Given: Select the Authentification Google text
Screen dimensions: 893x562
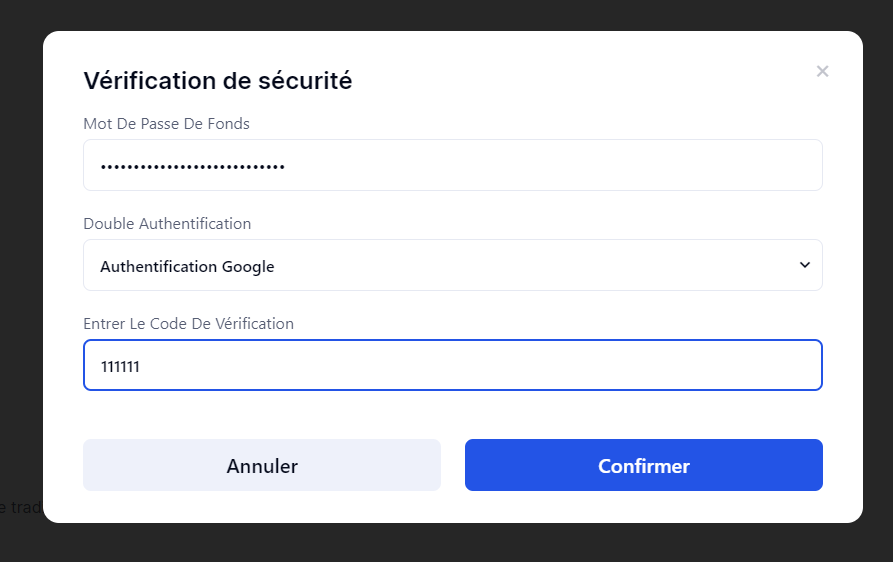Looking at the screenshot, I should coord(187,267).
